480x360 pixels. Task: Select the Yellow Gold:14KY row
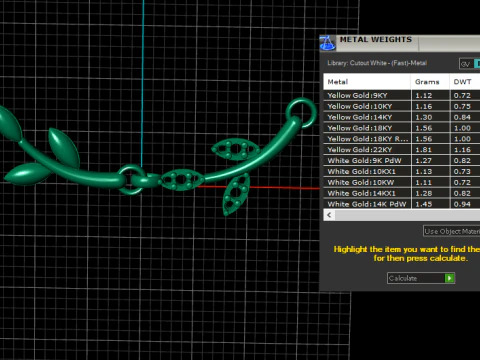click(402, 117)
